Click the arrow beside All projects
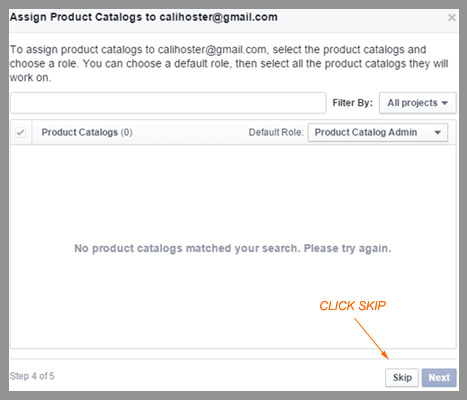Screen dimensions: 467x400 445,103
